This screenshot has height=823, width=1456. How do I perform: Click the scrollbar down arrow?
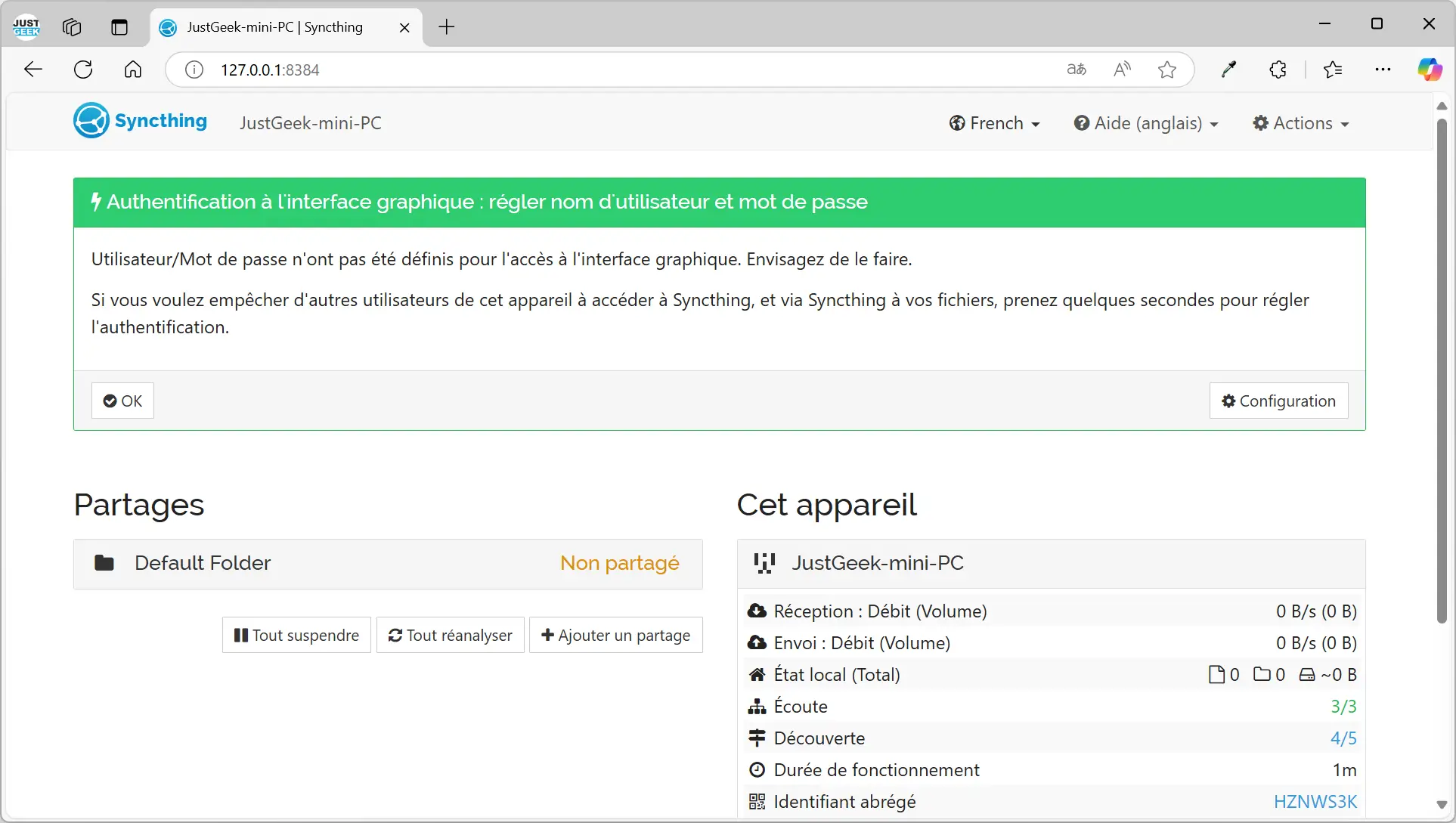pyautogui.click(x=1442, y=806)
